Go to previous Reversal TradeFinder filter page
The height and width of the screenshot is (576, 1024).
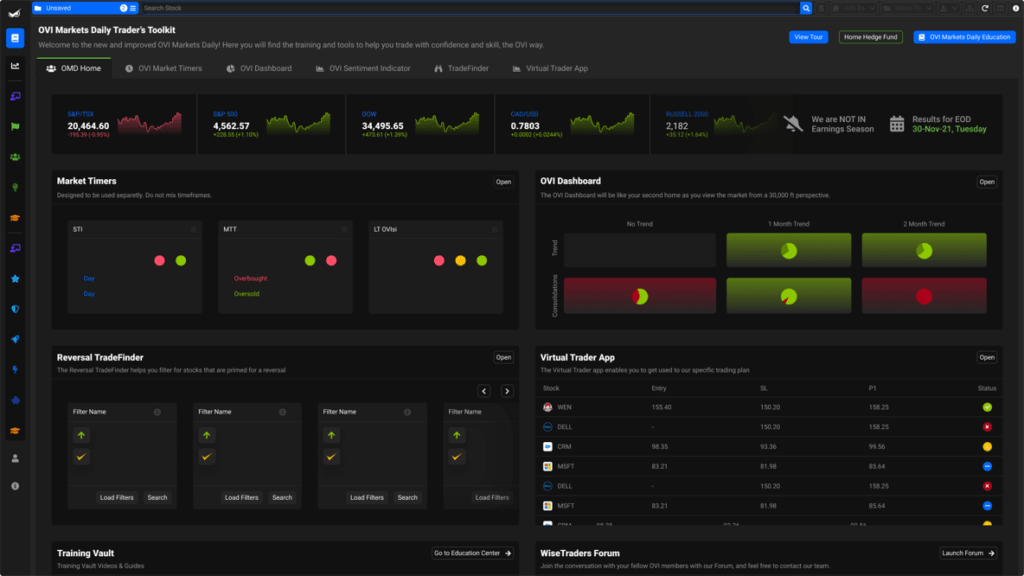484,391
